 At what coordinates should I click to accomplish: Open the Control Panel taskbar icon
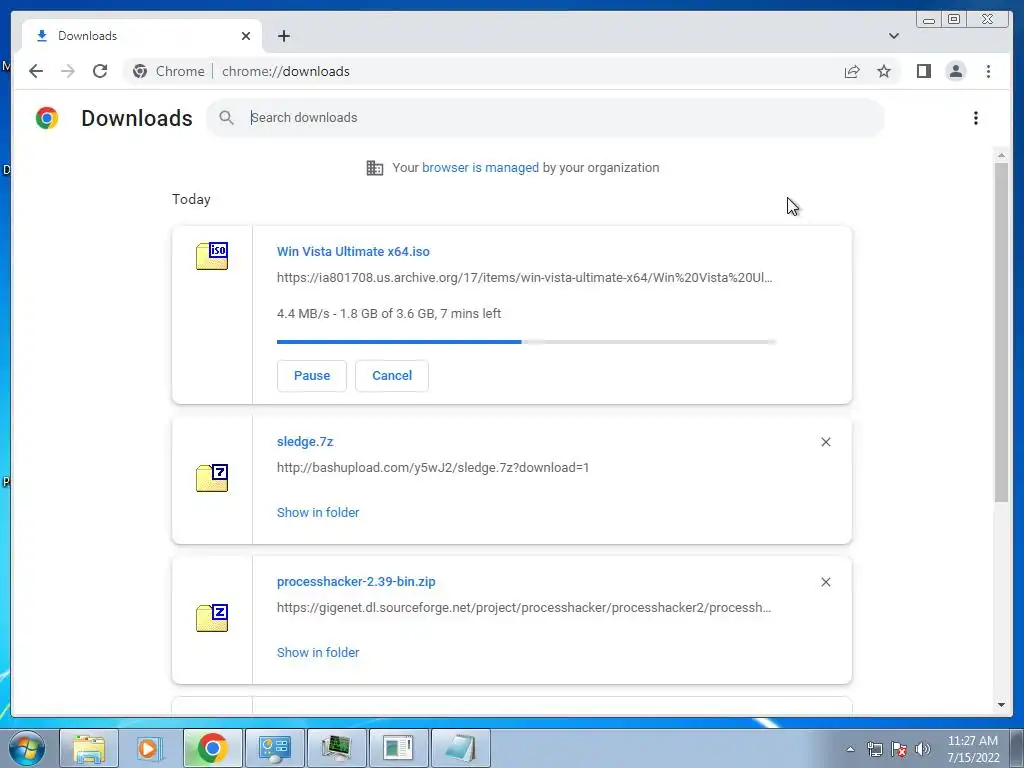click(274, 748)
